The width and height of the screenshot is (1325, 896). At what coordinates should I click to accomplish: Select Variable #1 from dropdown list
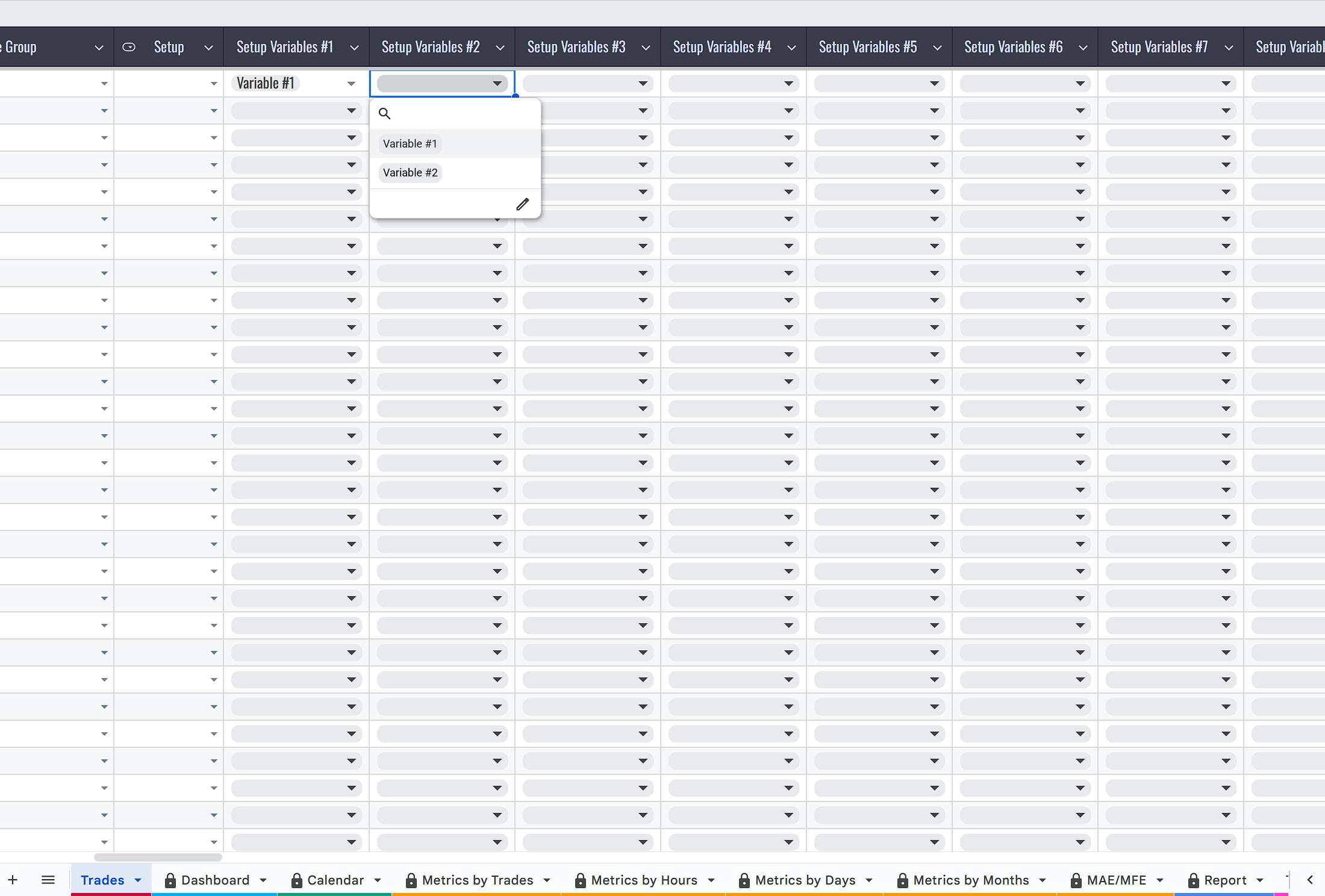(x=410, y=144)
